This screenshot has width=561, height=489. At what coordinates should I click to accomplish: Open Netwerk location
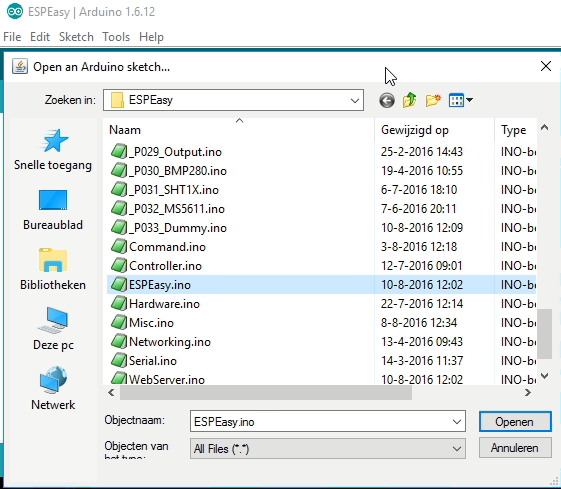point(53,389)
